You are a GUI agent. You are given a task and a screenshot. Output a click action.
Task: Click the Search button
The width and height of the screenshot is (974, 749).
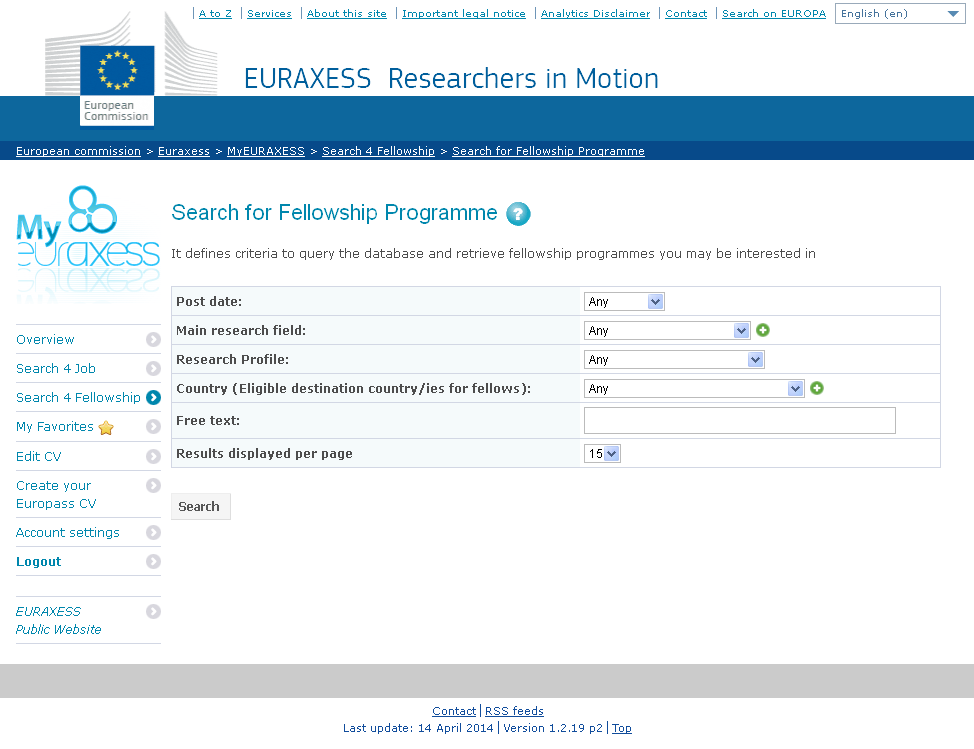[201, 507]
